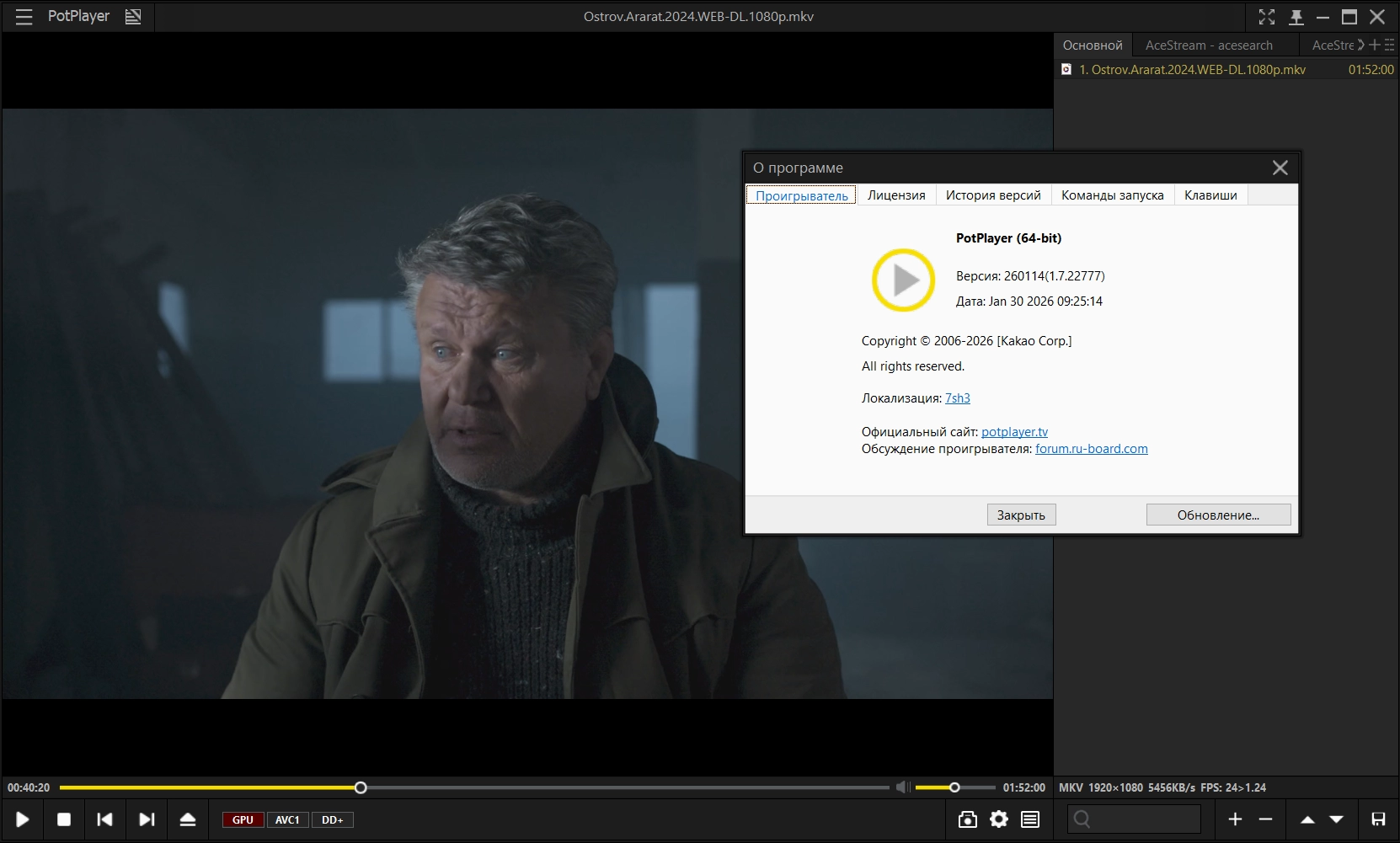The width and height of the screenshot is (1400, 843).
Task: Open the settings gear in control bar
Action: 999,819
